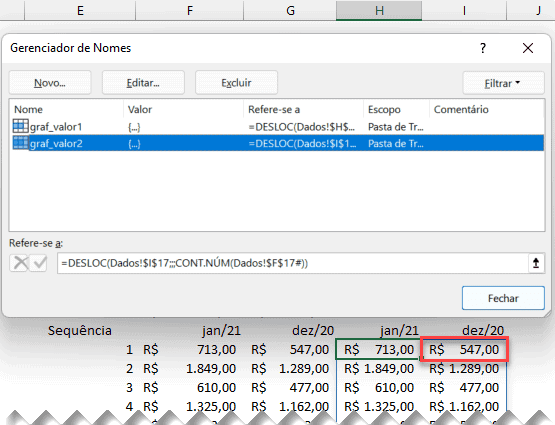Click the 1.289,00 cell in column G
This screenshot has height=425, width=555.
point(290,369)
